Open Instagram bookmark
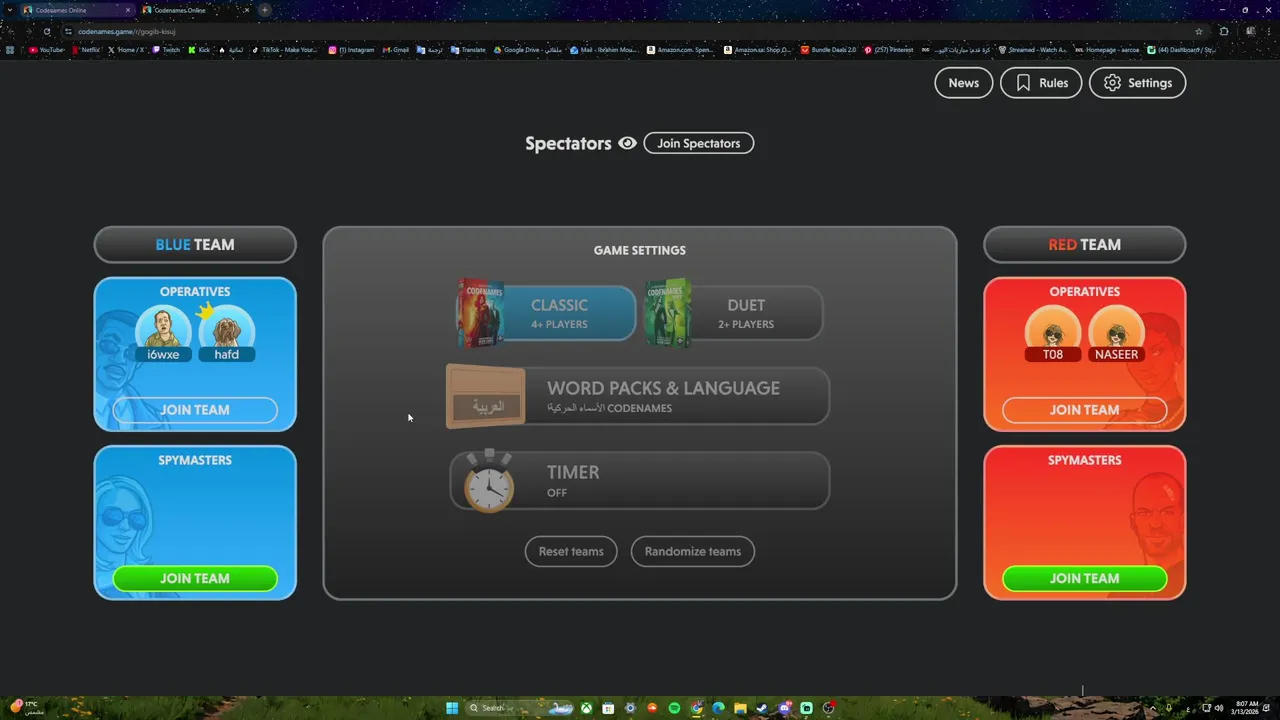 (x=351, y=50)
